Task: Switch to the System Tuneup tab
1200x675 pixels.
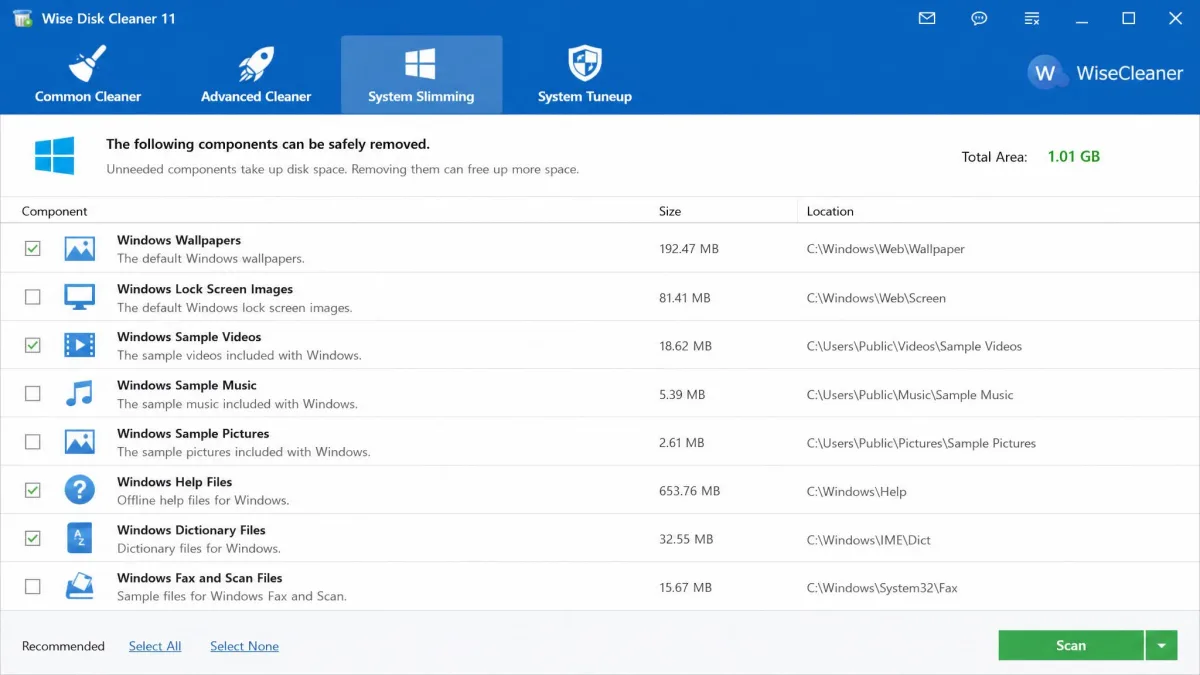Action: [x=585, y=75]
